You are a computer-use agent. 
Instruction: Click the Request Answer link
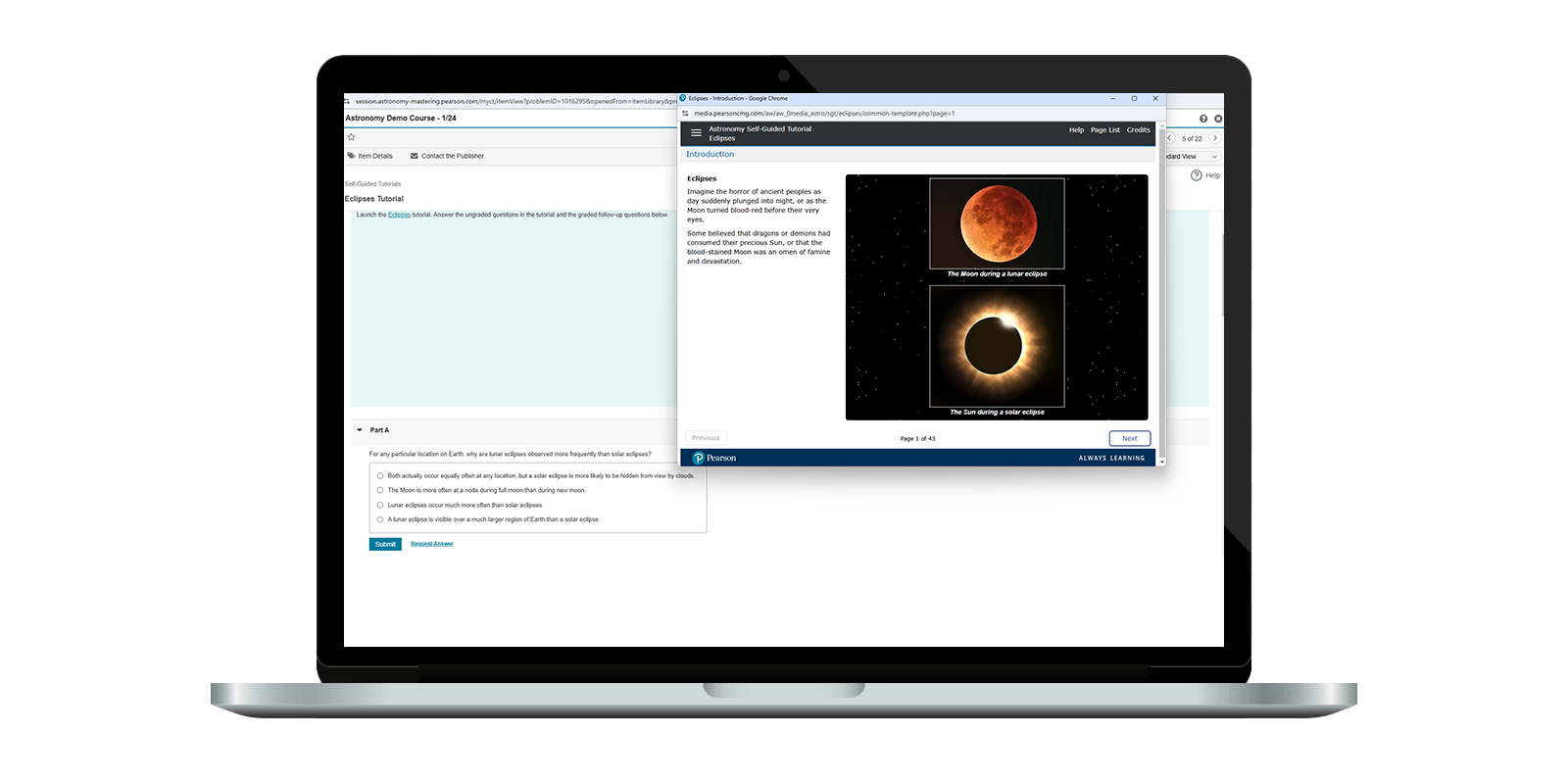(x=431, y=544)
